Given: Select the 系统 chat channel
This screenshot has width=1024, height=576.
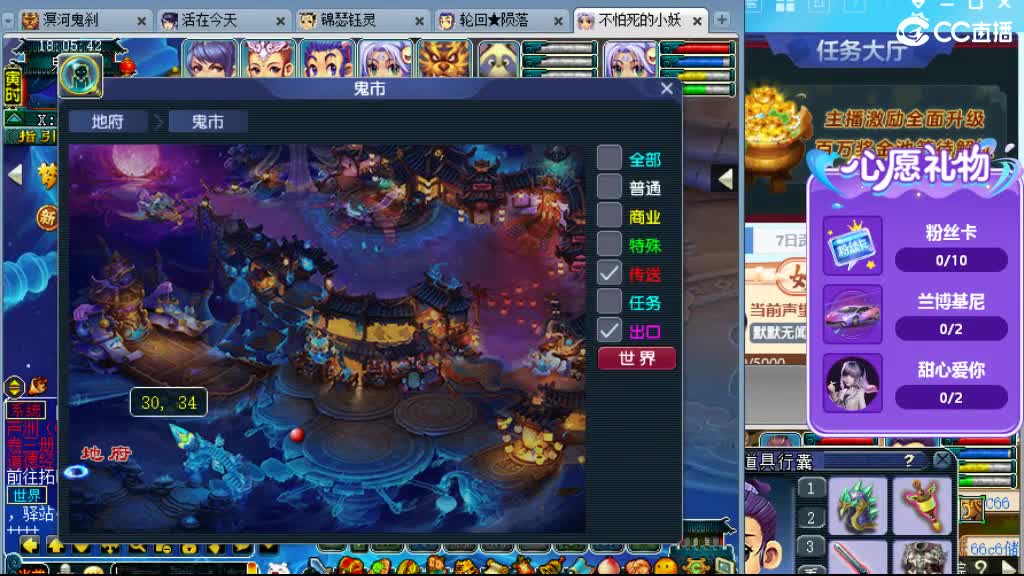Looking at the screenshot, I should point(25,411).
